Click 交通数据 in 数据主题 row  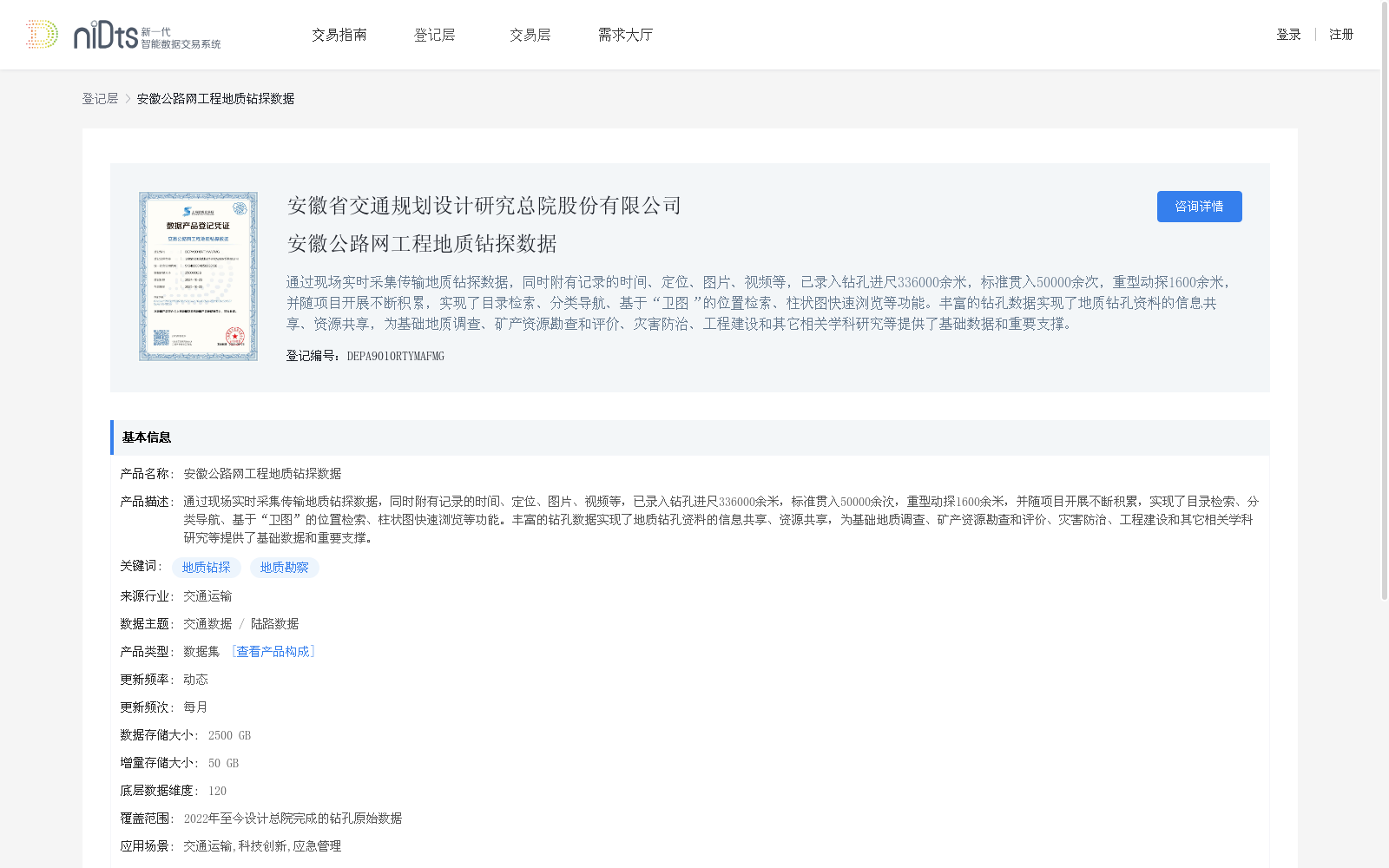pos(207,624)
